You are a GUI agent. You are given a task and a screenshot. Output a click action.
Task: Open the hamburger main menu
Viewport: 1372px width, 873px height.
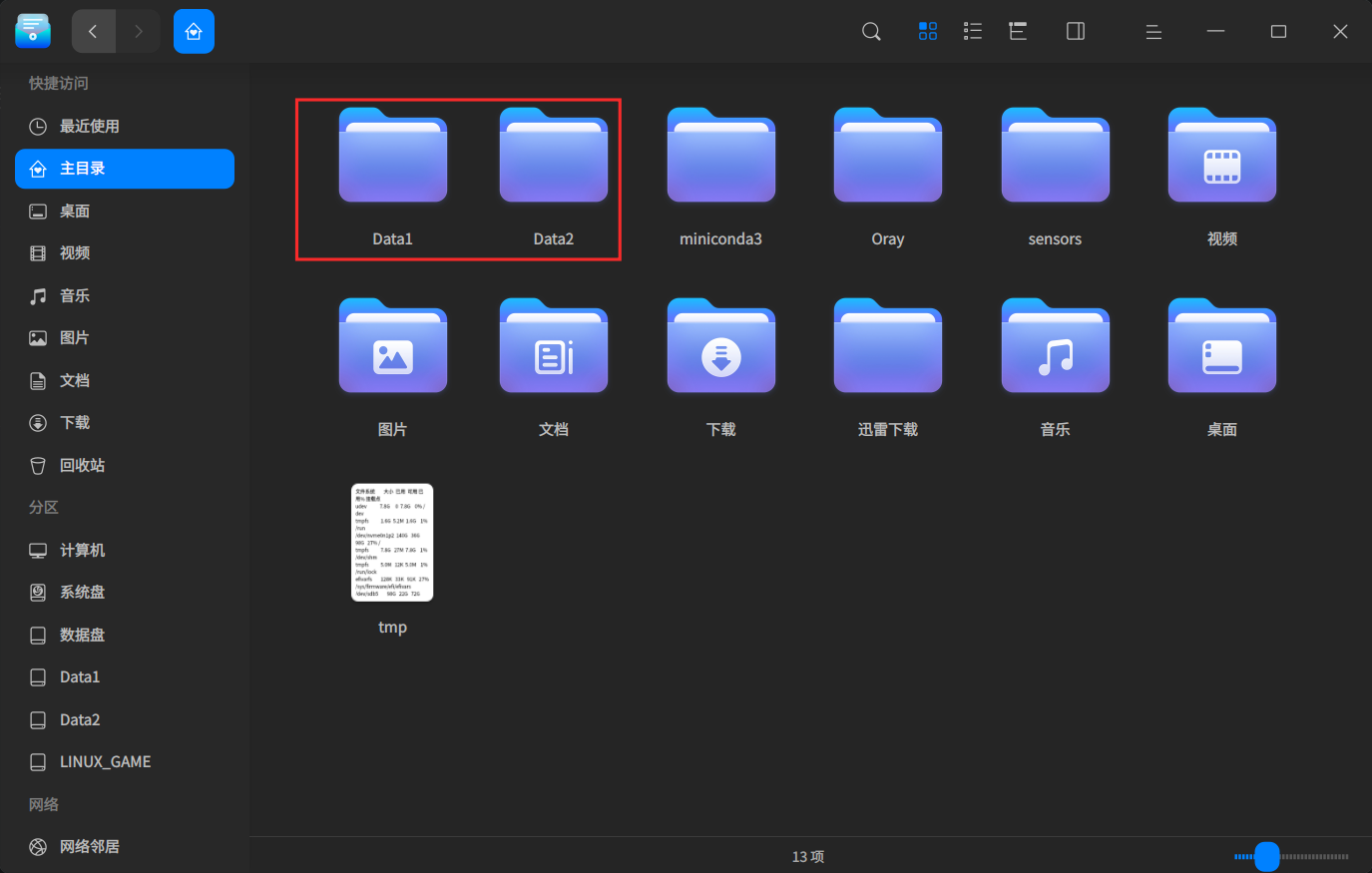click(x=1153, y=32)
